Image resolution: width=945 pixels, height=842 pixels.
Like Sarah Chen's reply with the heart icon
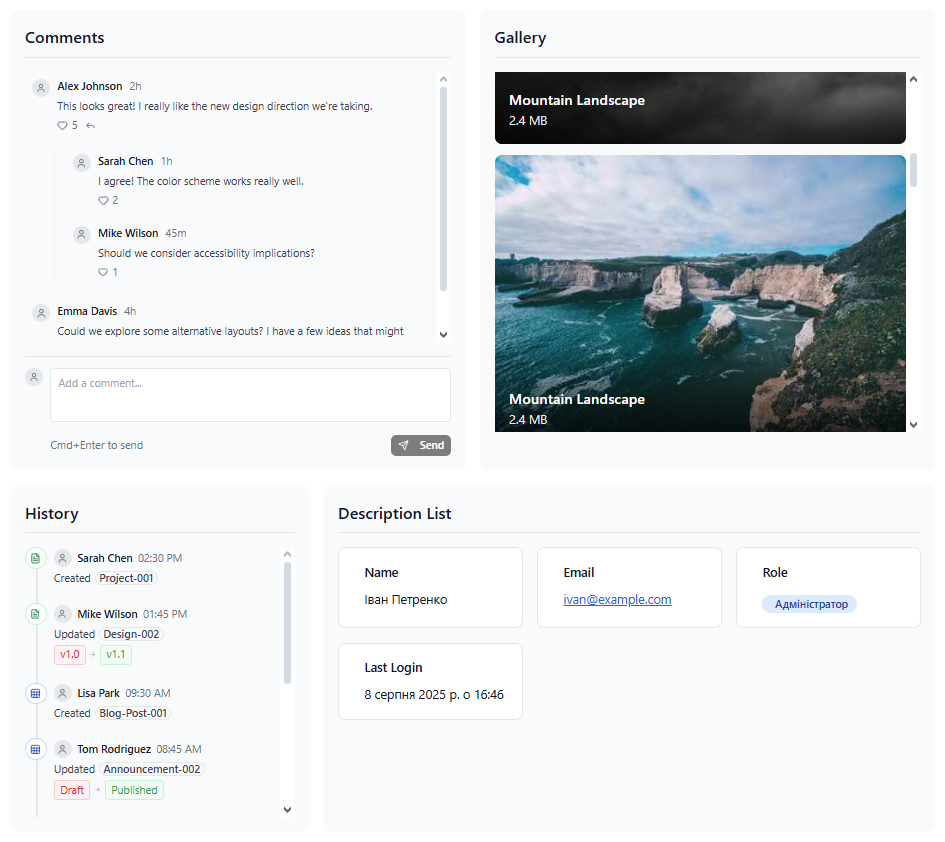pos(103,200)
